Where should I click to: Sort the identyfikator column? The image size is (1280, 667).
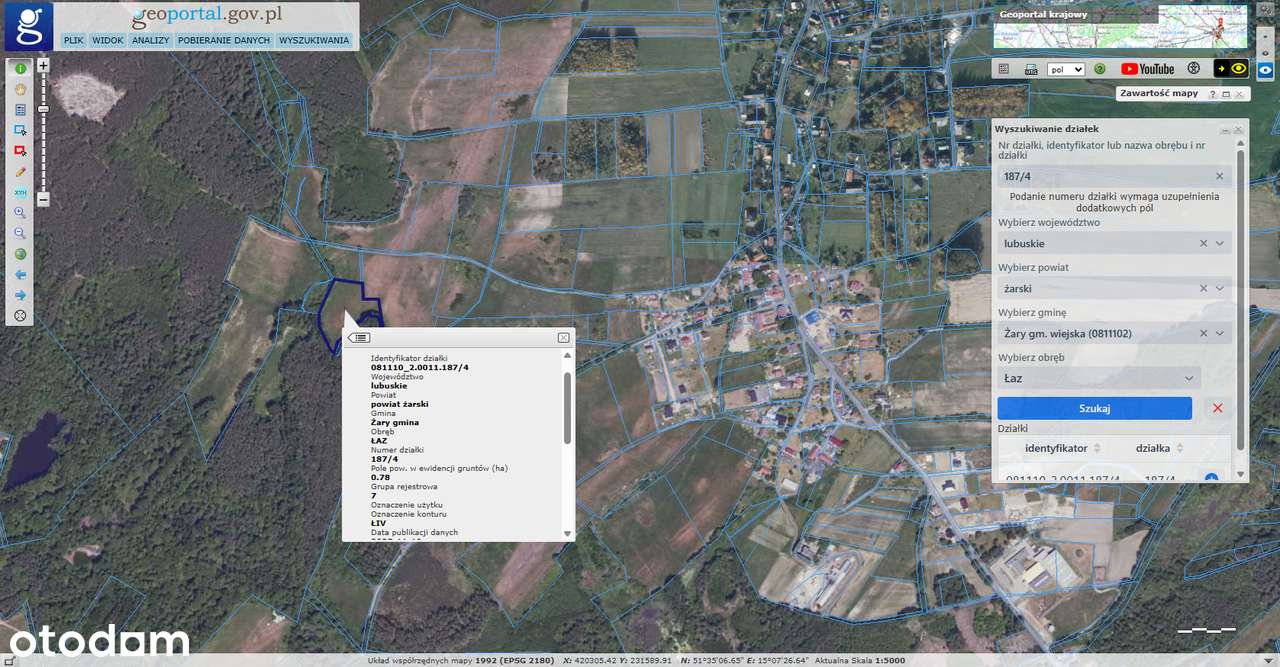tap(1097, 448)
